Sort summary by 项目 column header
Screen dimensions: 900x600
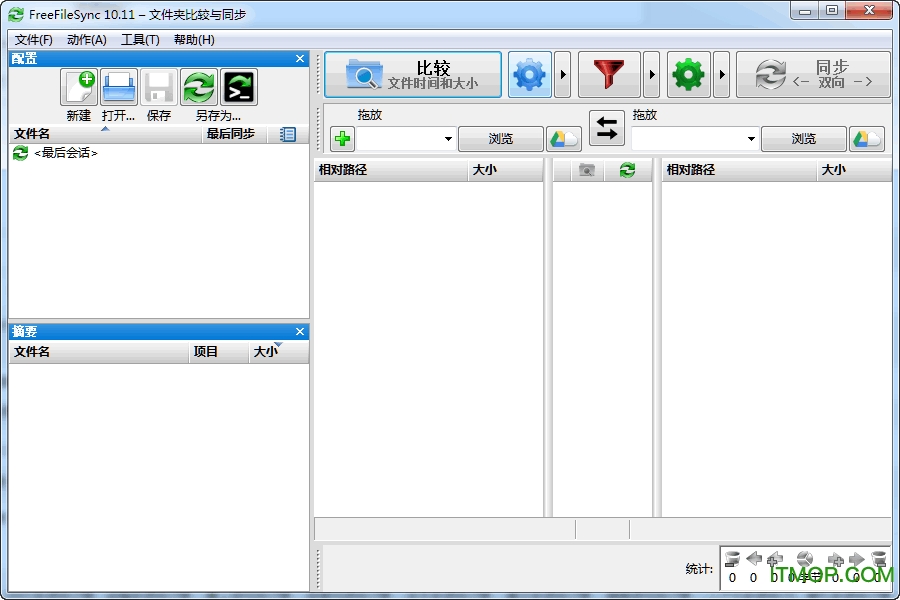(219, 351)
